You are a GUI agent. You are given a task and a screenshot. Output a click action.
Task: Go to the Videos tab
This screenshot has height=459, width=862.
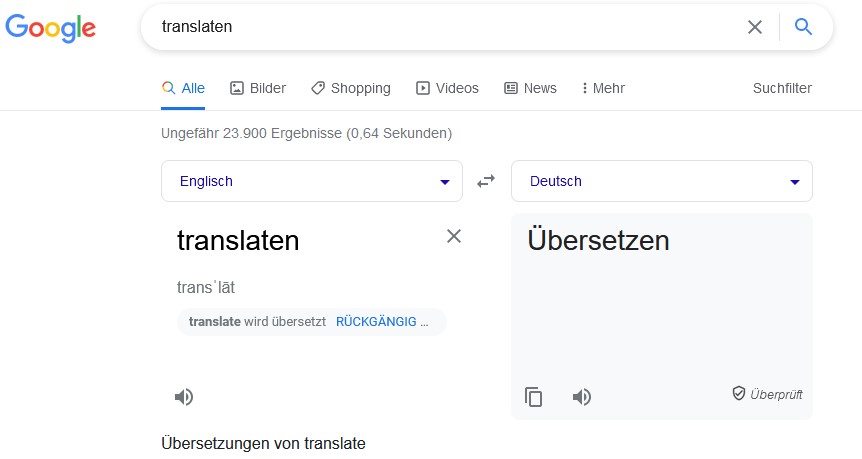447,88
